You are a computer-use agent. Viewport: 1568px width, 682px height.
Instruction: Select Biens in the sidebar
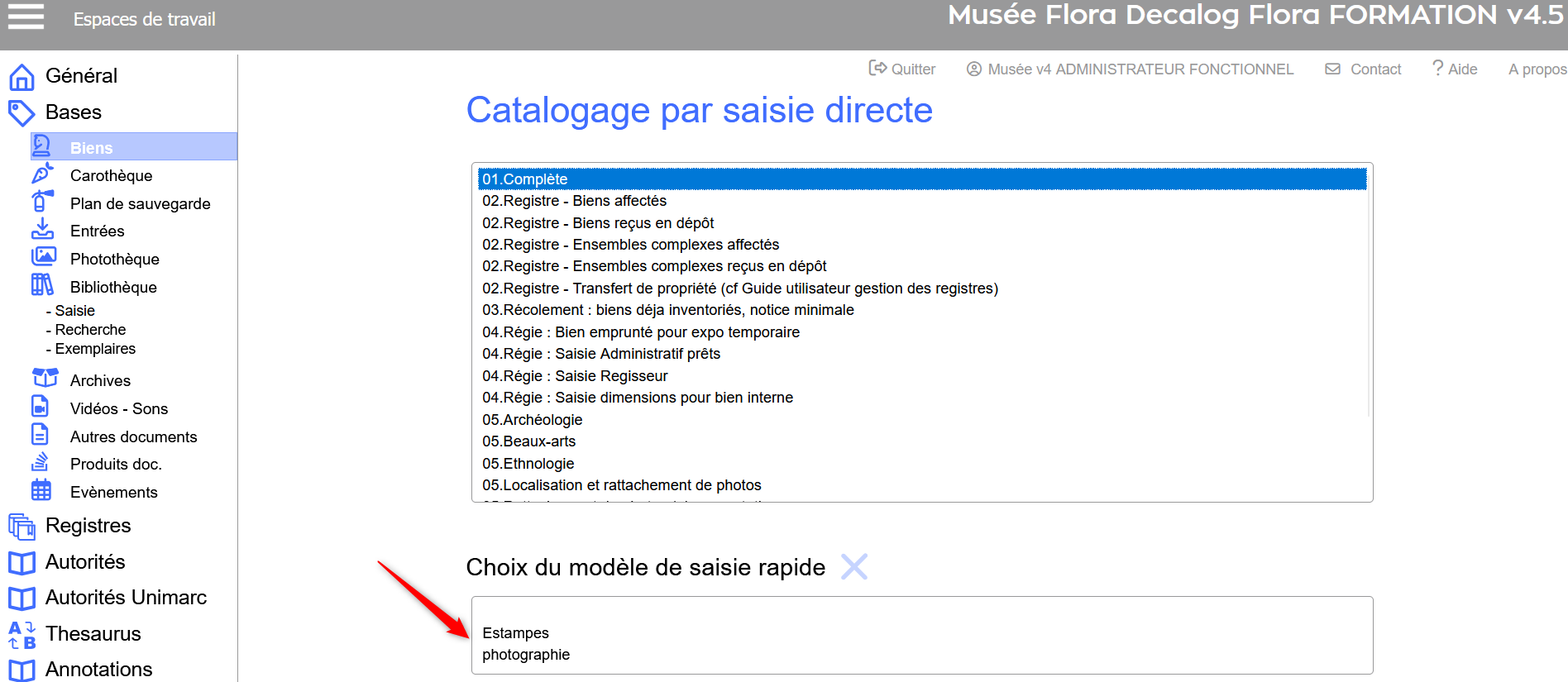(91, 148)
